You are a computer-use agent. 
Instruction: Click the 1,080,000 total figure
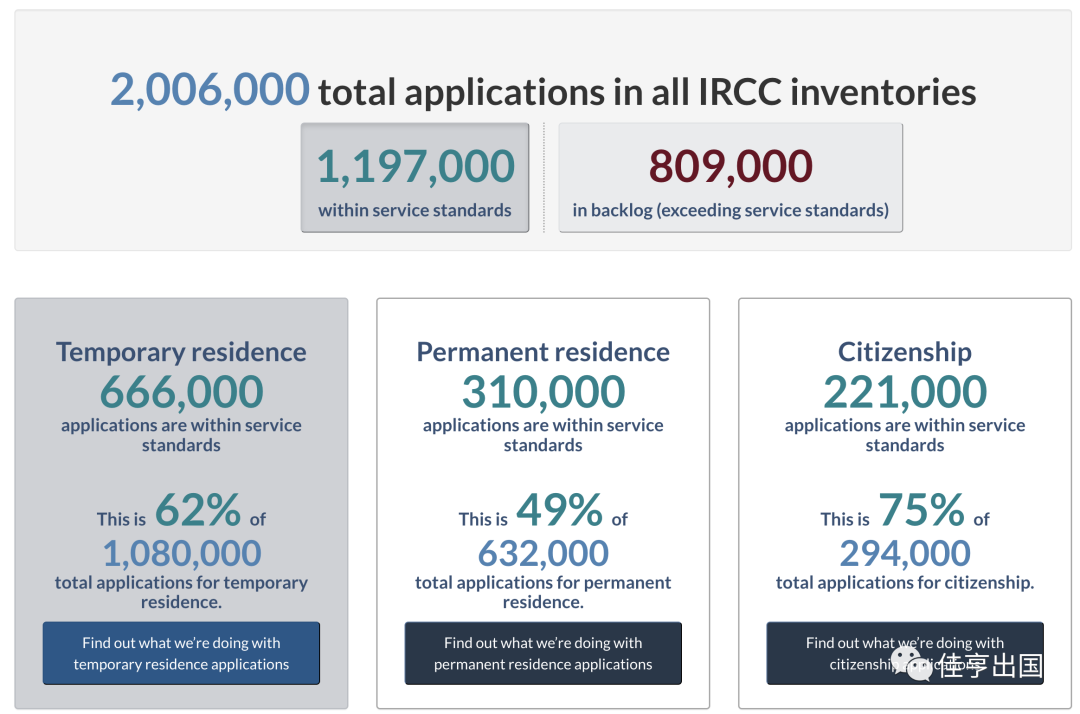coord(182,553)
